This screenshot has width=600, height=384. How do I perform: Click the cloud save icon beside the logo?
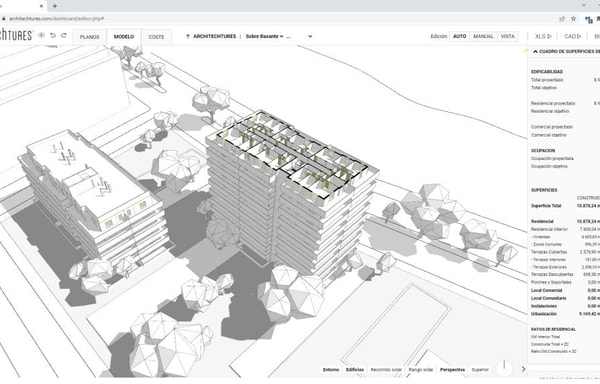click(x=41, y=36)
